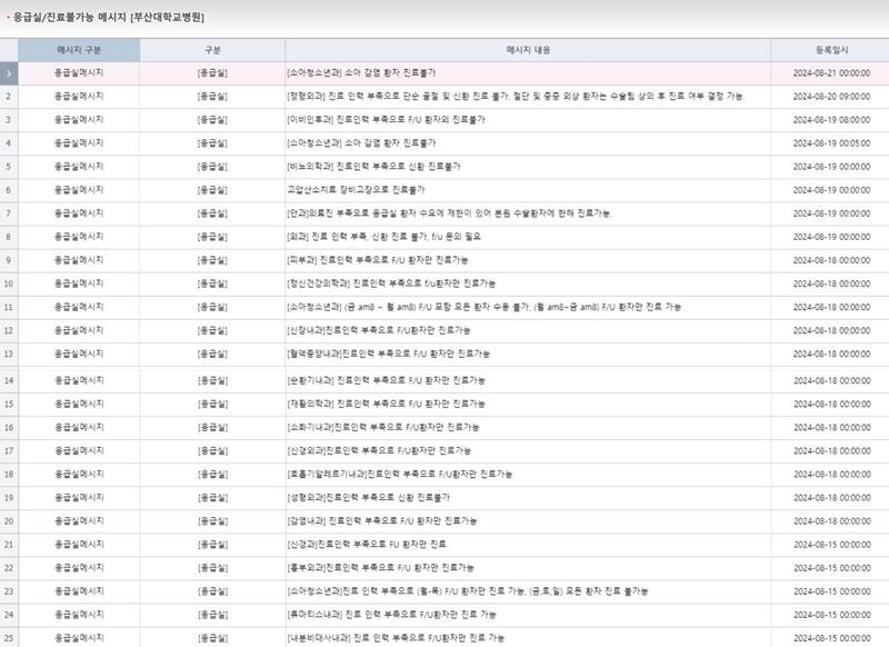Select row number 25 in the row header
The height and width of the screenshot is (647, 889).
[x=9, y=638]
